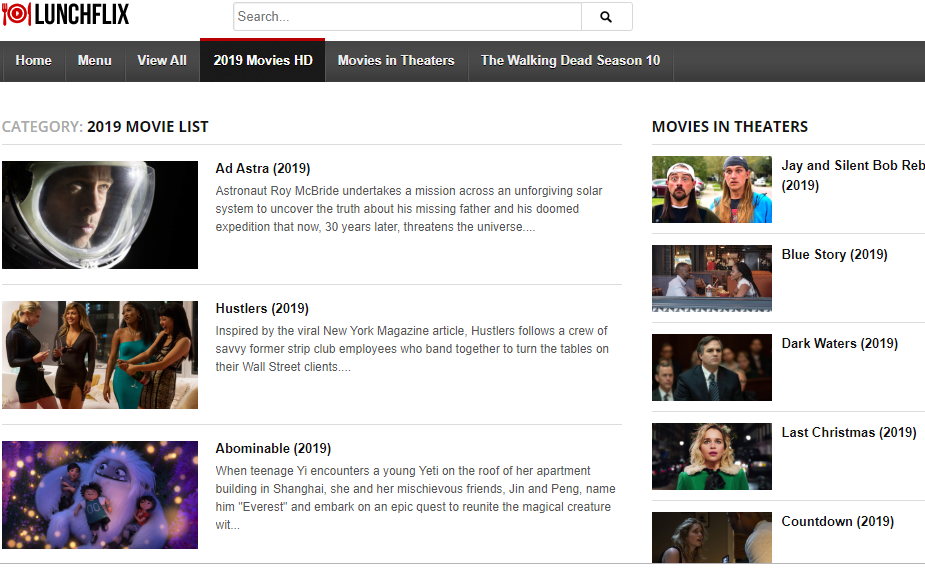The height and width of the screenshot is (568, 925).
Task: Click the Blue Story diner thumbnail
Action: [x=711, y=278]
